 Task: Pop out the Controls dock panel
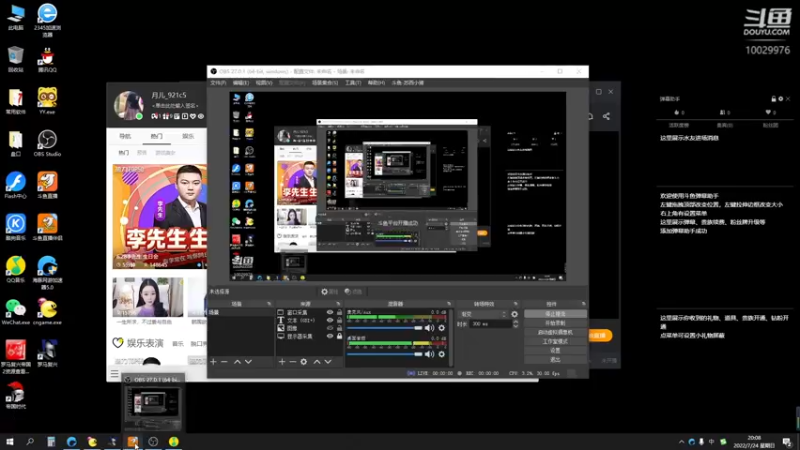click(583, 304)
